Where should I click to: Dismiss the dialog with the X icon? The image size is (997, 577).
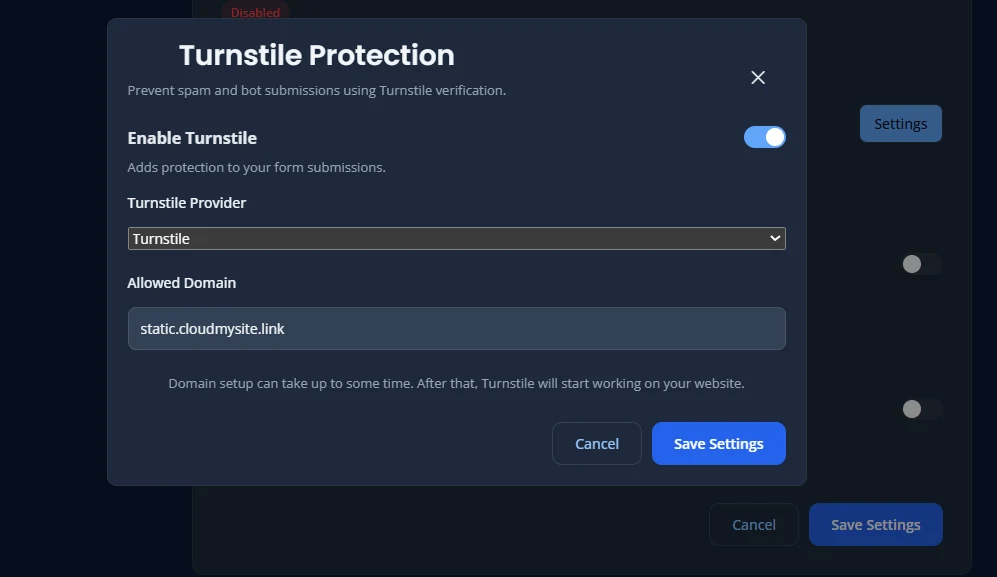coord(757,77)
